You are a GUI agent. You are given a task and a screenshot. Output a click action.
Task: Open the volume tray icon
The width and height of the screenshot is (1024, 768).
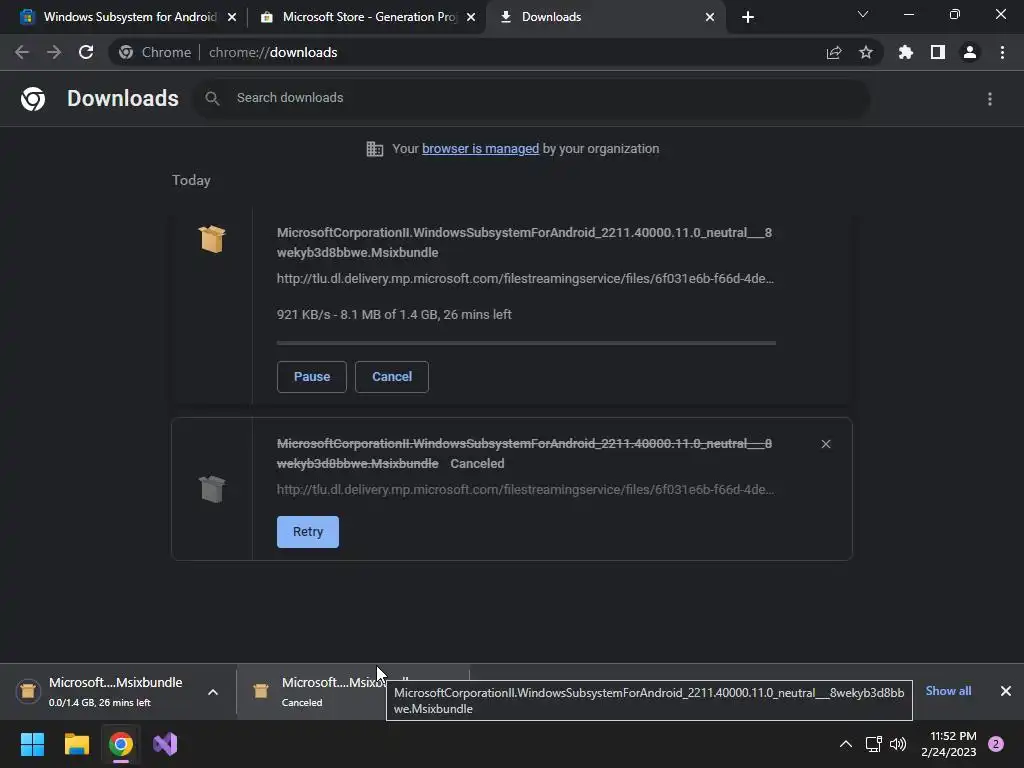[899, 744]
